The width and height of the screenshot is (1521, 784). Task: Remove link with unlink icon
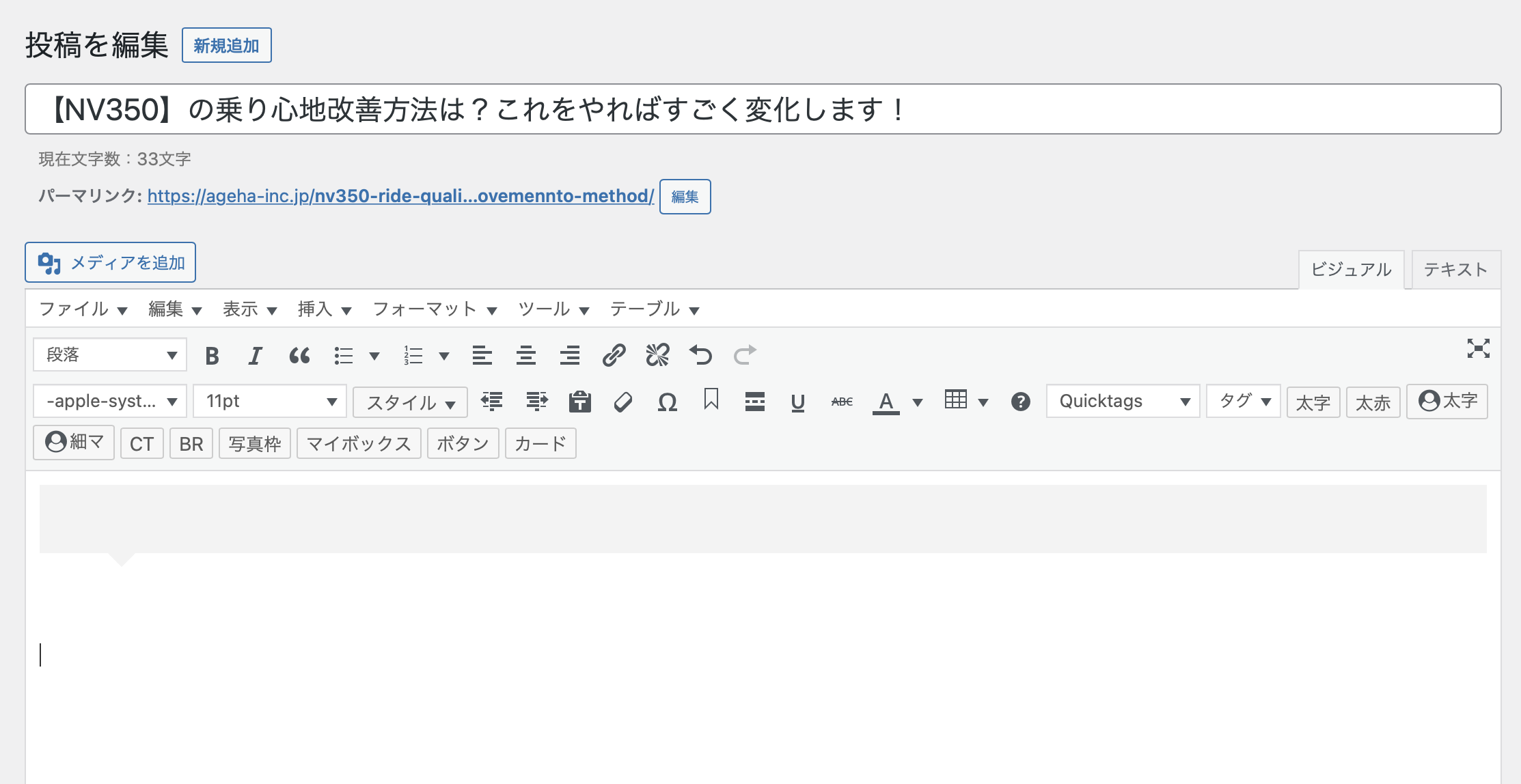point(657,355)
